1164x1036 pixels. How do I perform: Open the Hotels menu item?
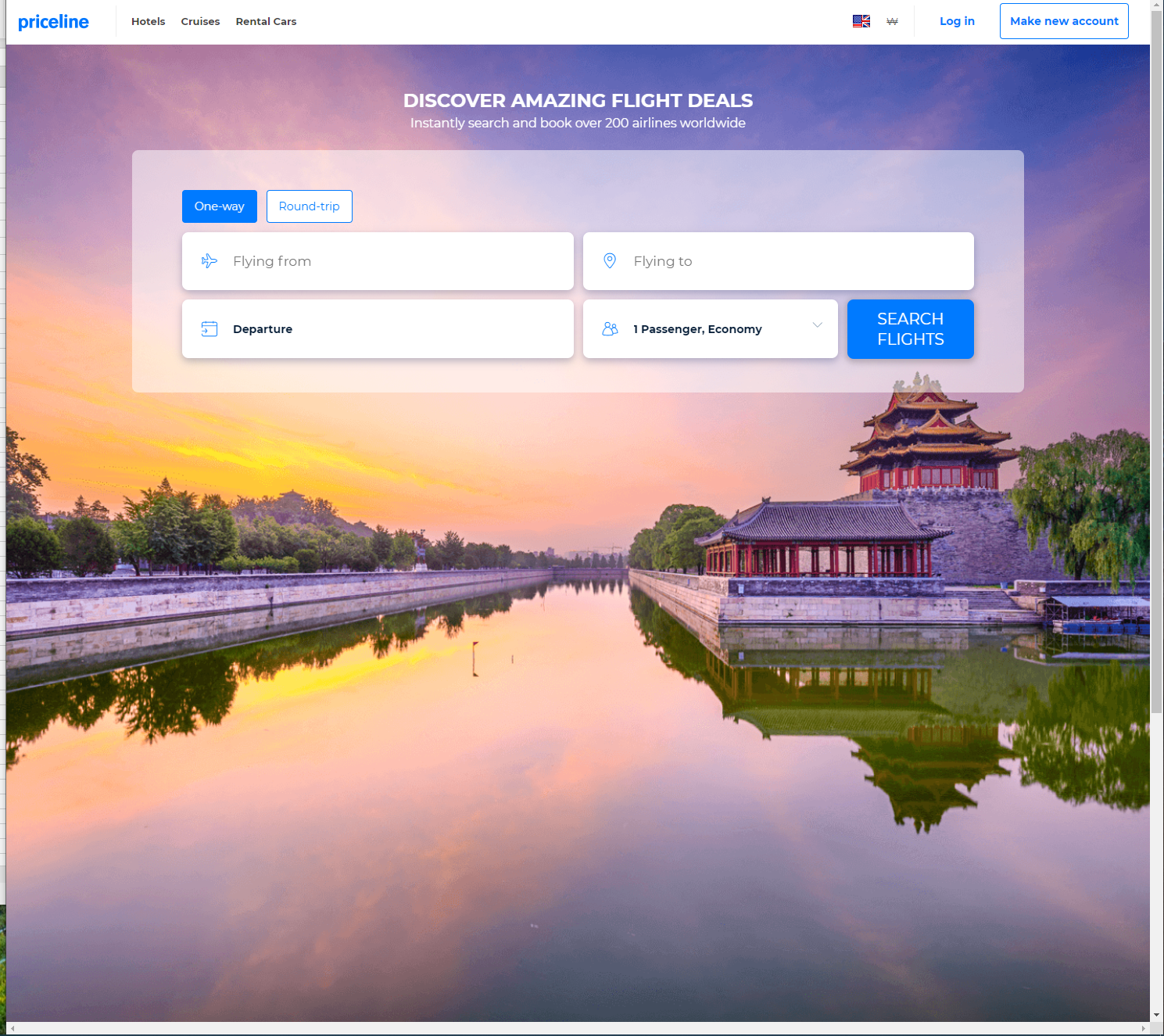coord(148,22)
